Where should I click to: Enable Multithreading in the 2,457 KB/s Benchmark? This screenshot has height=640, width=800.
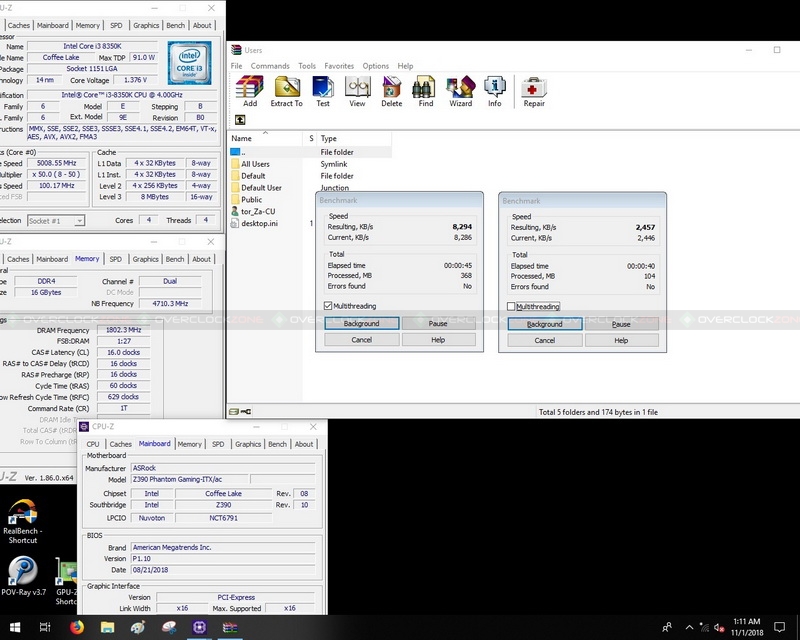(511, 306)
